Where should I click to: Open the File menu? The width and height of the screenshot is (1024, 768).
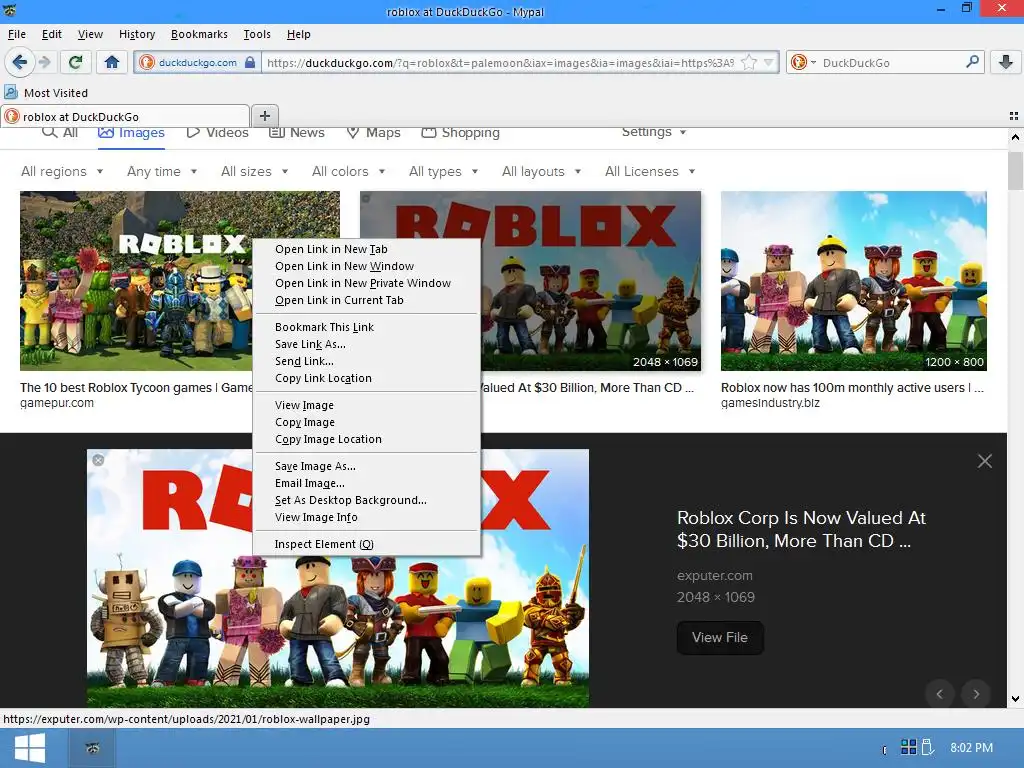[17, 34]
